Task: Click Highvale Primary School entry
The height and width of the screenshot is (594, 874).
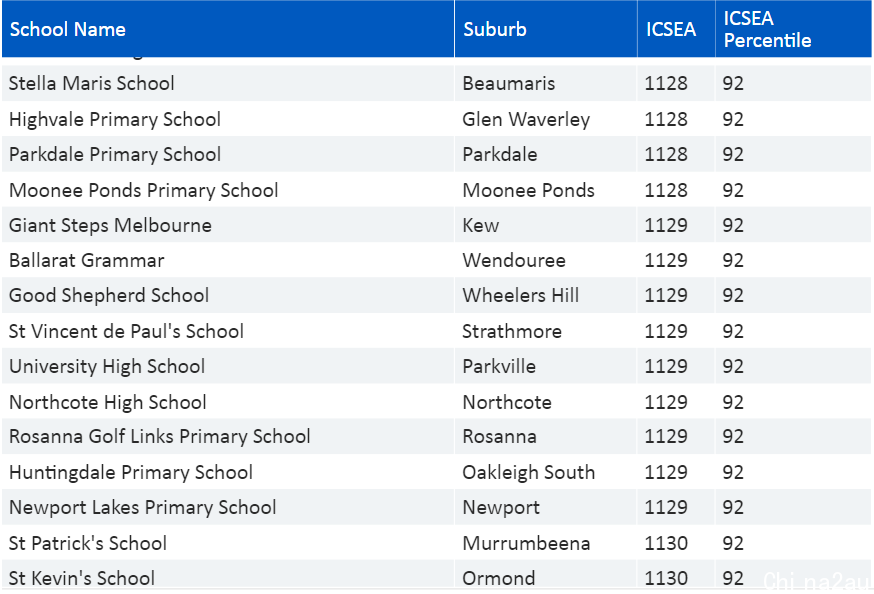Action: 115,119
